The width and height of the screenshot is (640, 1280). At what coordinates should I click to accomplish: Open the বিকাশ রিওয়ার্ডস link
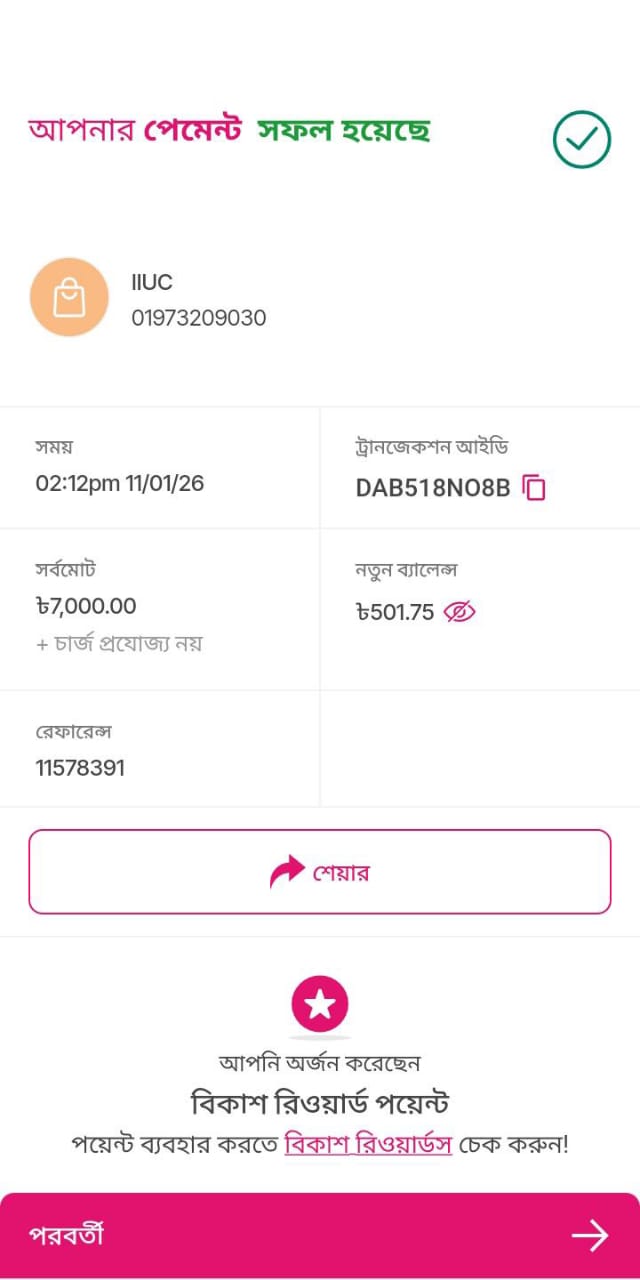point(368,1144)
